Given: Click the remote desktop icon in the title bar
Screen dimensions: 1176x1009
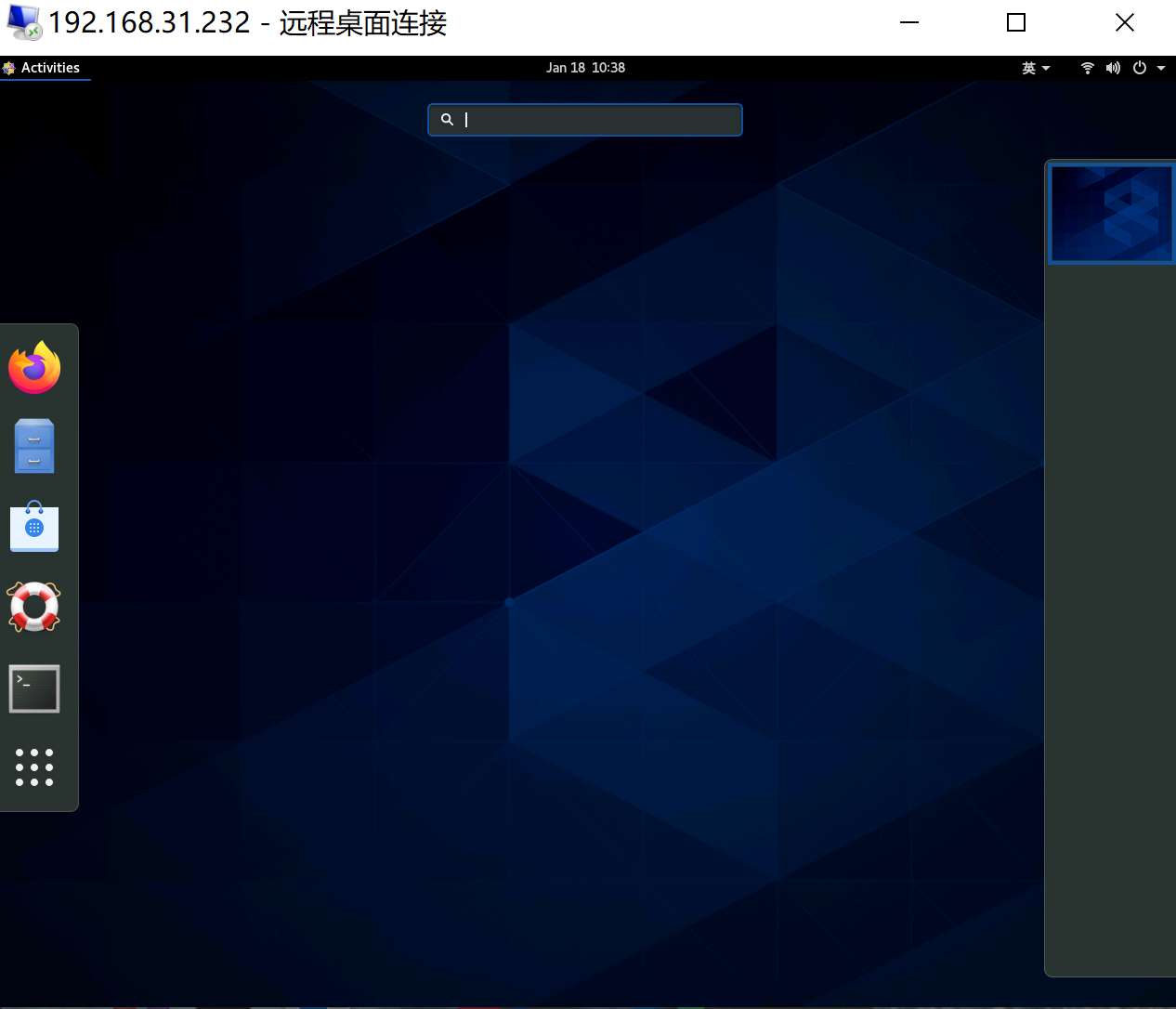Looking at the screenshot, I should 22,22.
